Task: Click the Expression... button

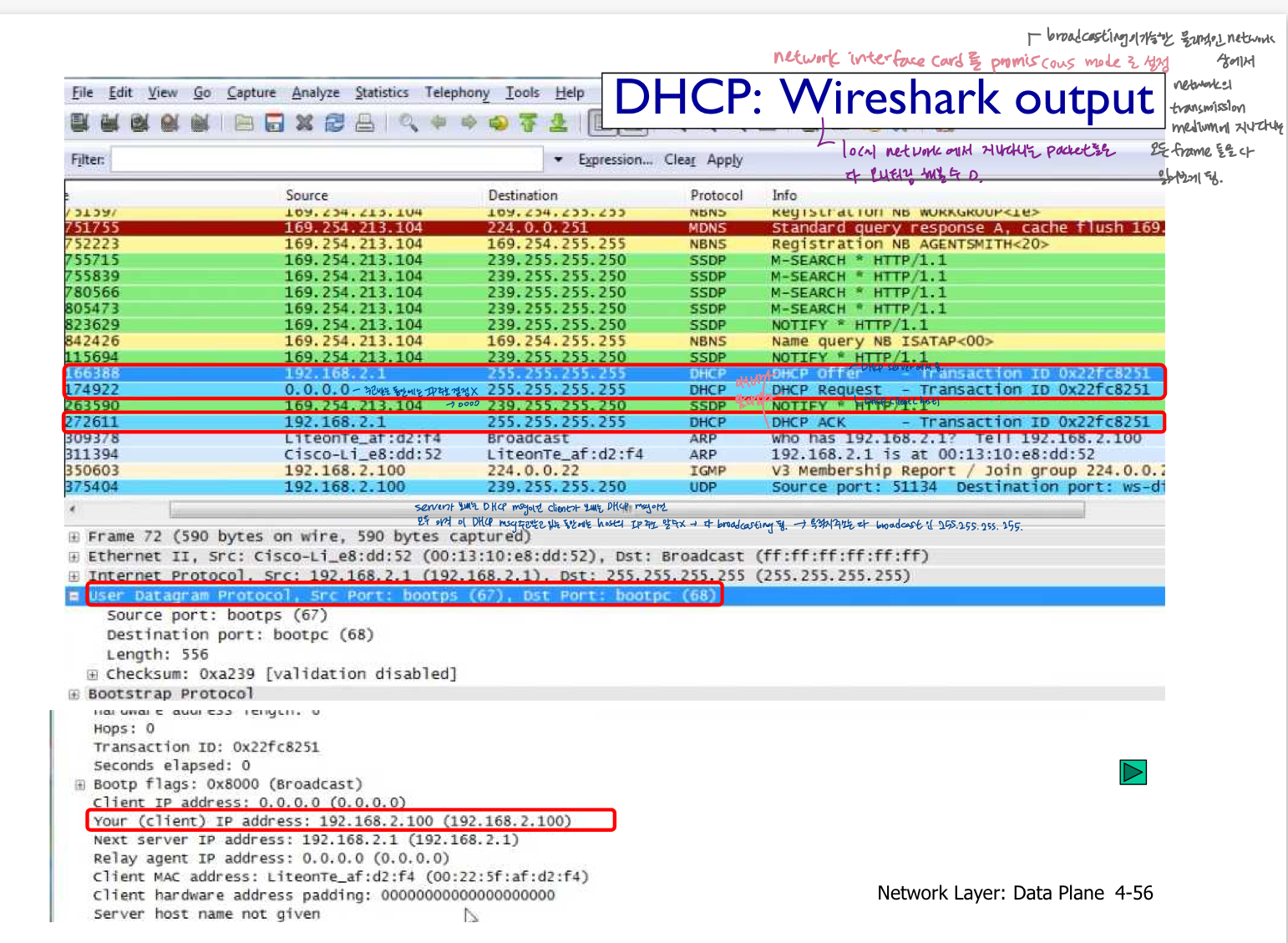Action: pos(616,160)
